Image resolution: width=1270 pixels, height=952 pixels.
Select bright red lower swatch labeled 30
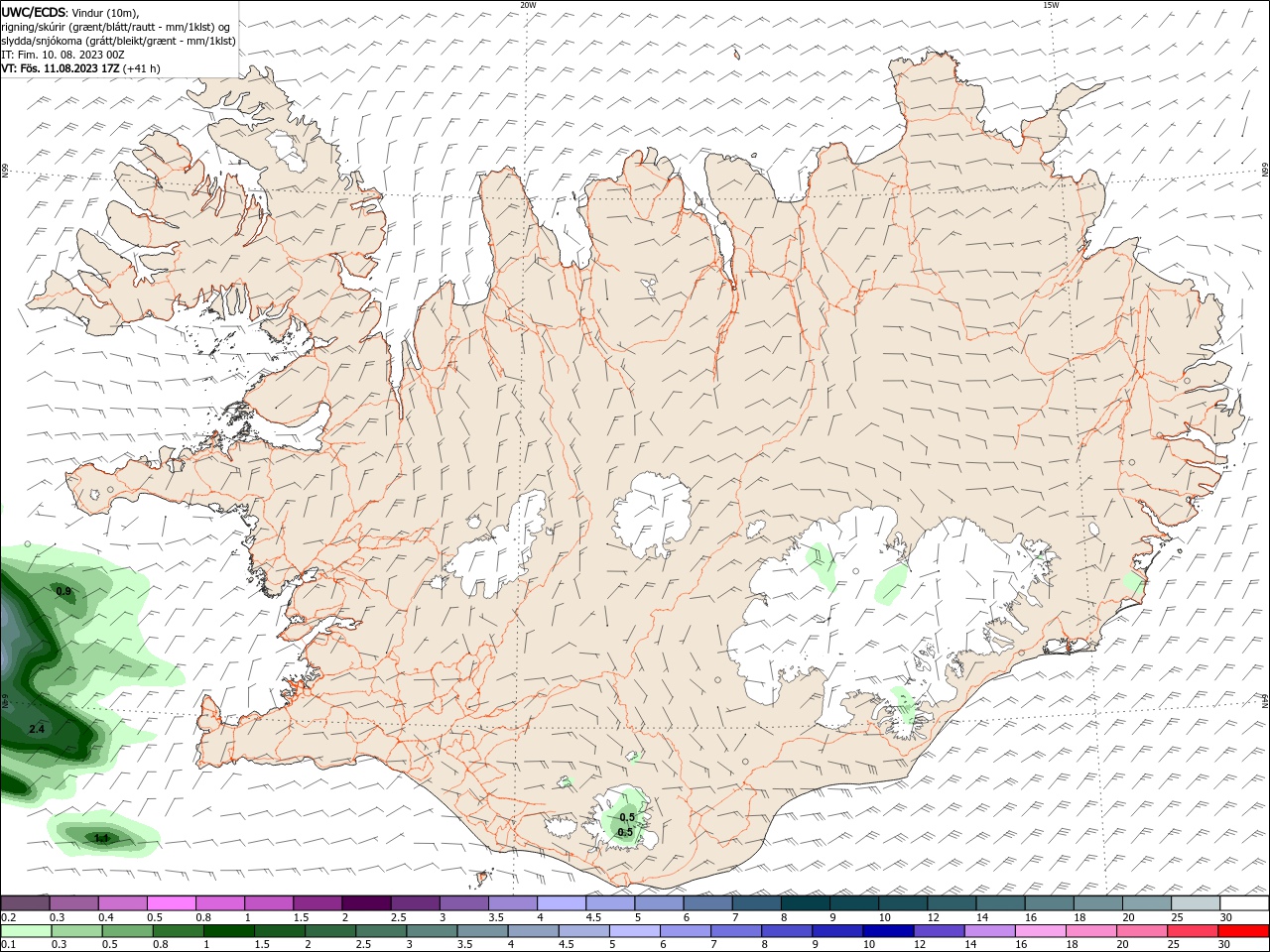click(1242, 931)
